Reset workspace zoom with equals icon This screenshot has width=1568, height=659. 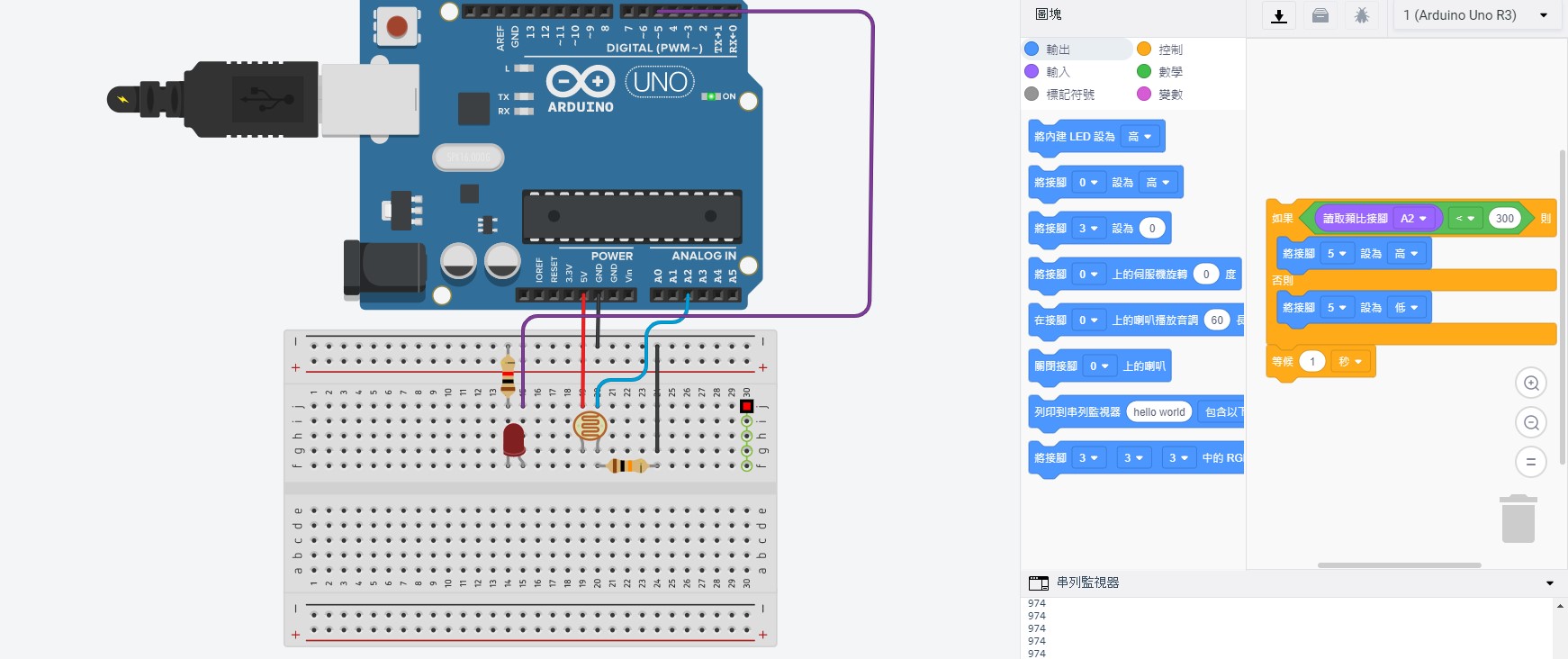coord(1530,462)
